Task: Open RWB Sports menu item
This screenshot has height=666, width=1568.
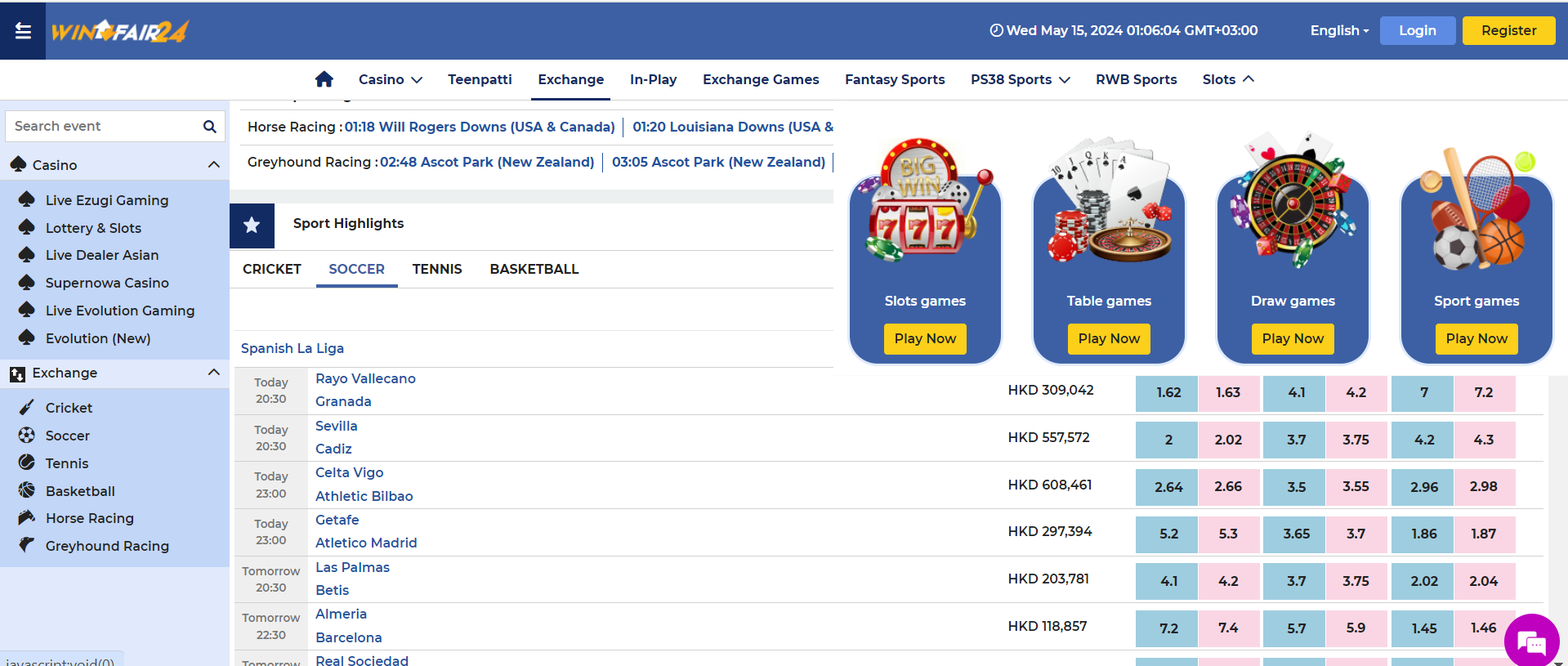Action: pos(1136,79)
